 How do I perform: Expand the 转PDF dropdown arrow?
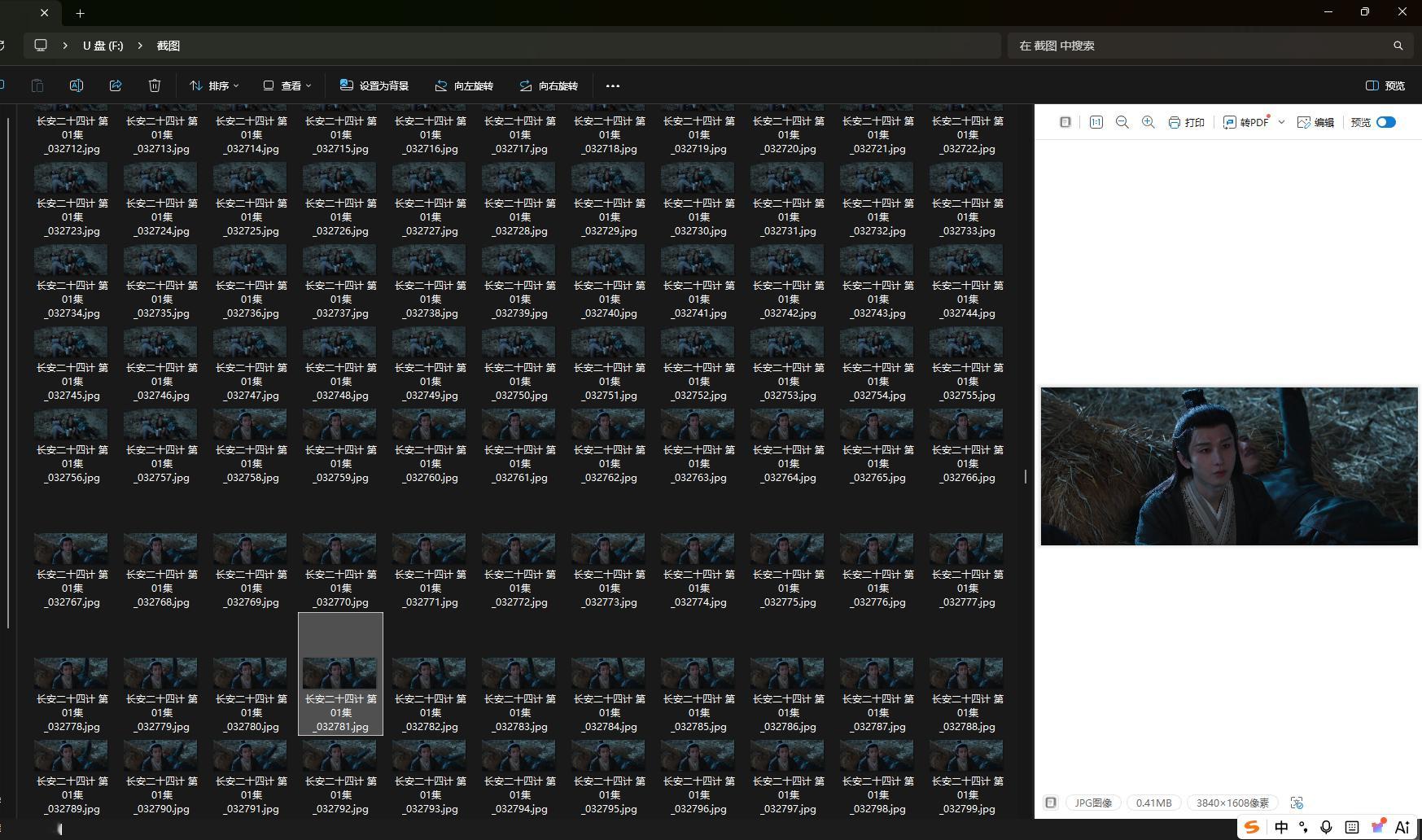[x=1281, y=122]
